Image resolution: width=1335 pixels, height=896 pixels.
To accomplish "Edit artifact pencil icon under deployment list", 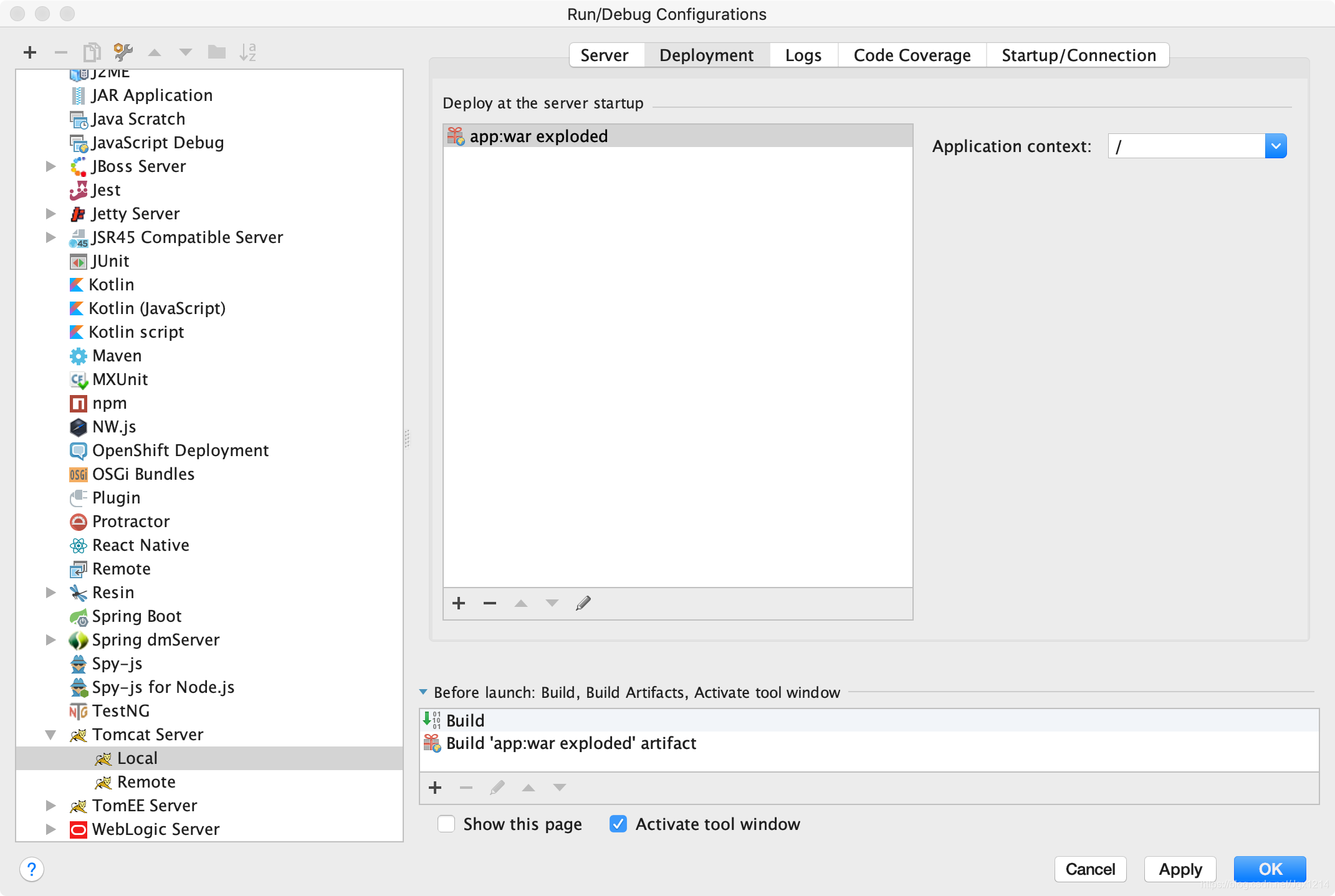I will pos(583,603).
